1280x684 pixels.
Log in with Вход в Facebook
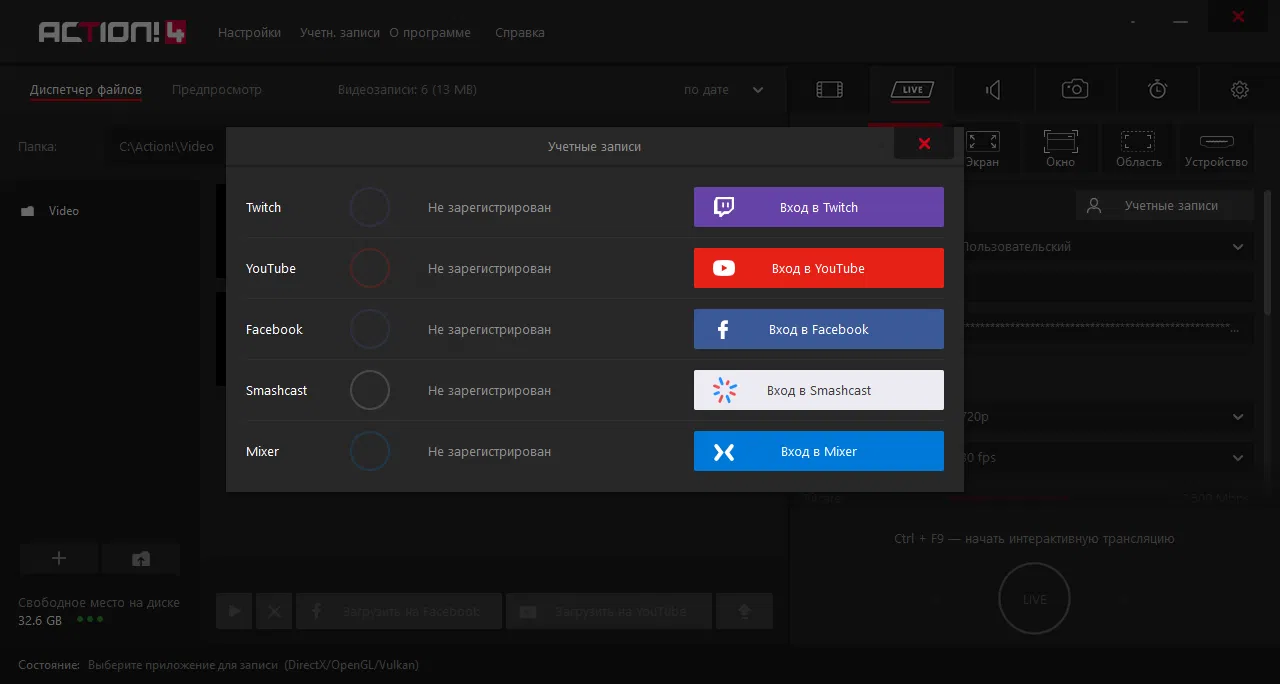tap(818, 329)
